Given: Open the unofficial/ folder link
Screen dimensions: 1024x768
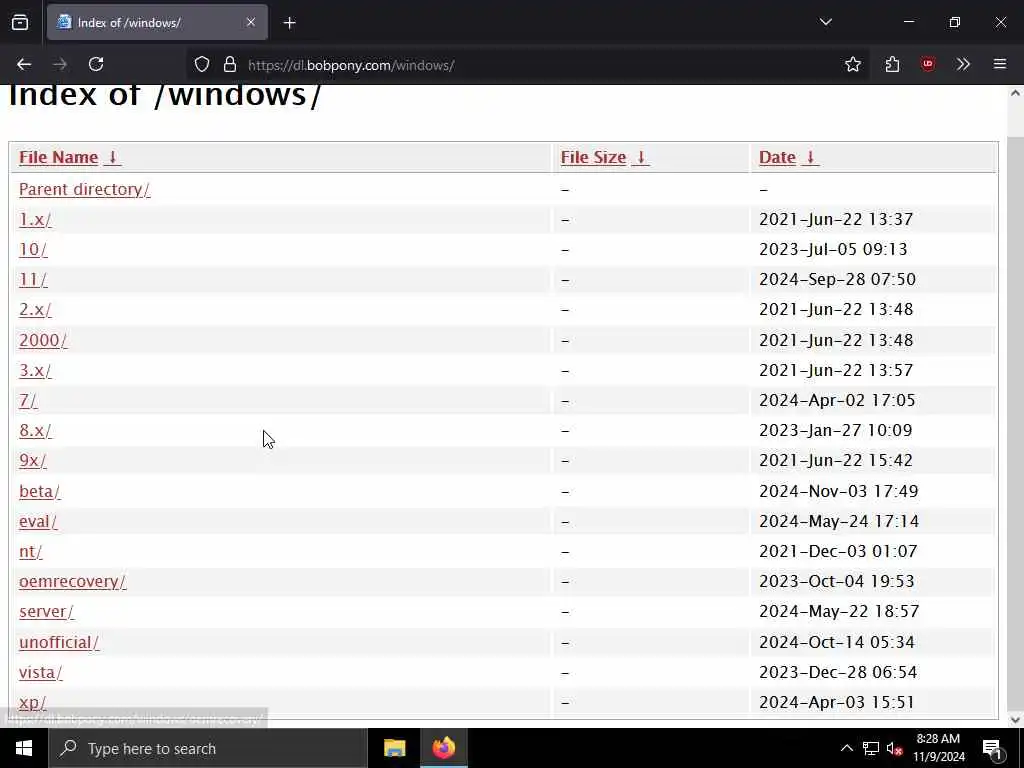Looking at the screenshot, I should point(59,642).
